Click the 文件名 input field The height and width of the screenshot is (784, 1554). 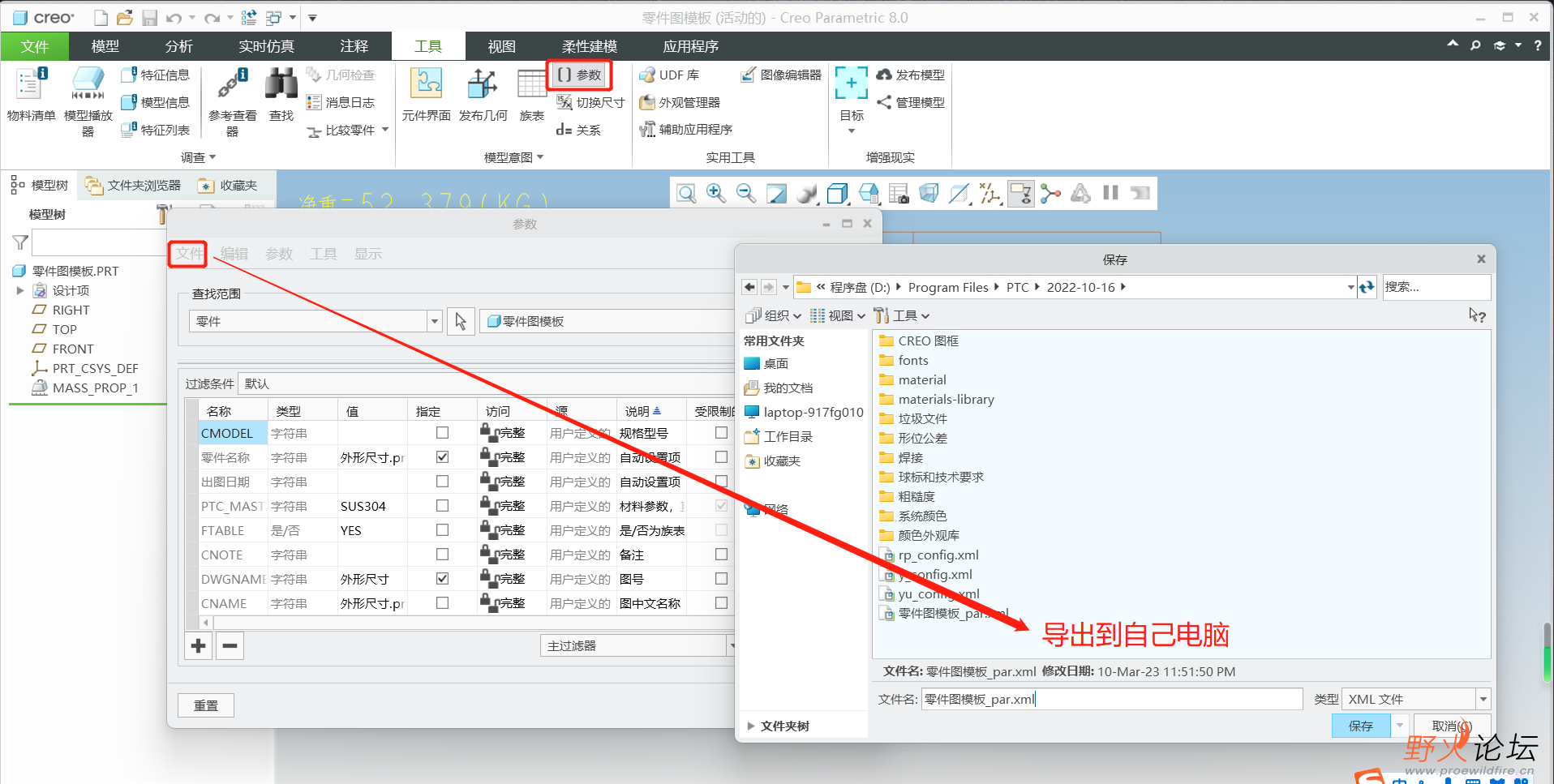(x=1112, y=699)
